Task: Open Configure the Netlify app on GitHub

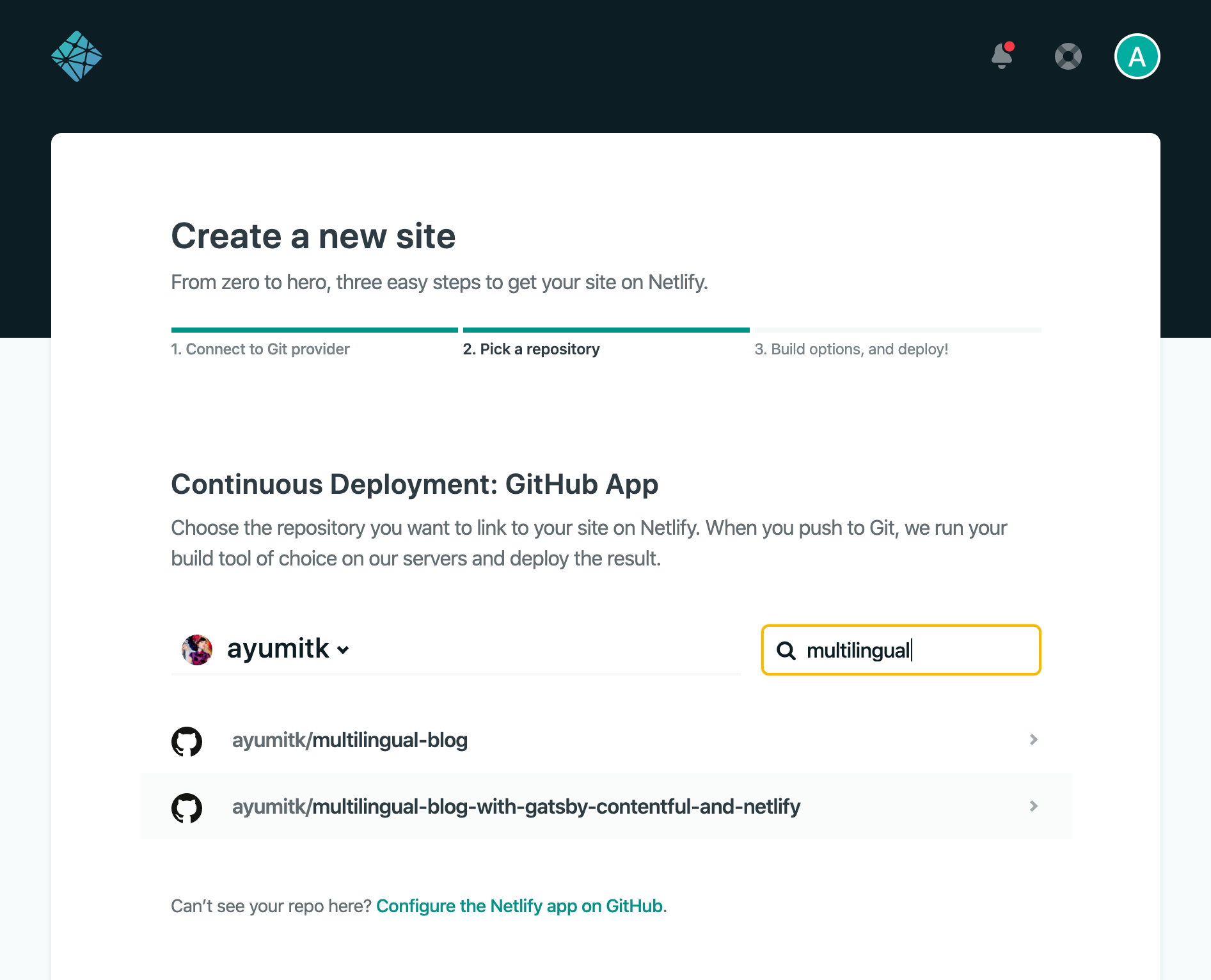Action: 519,906
